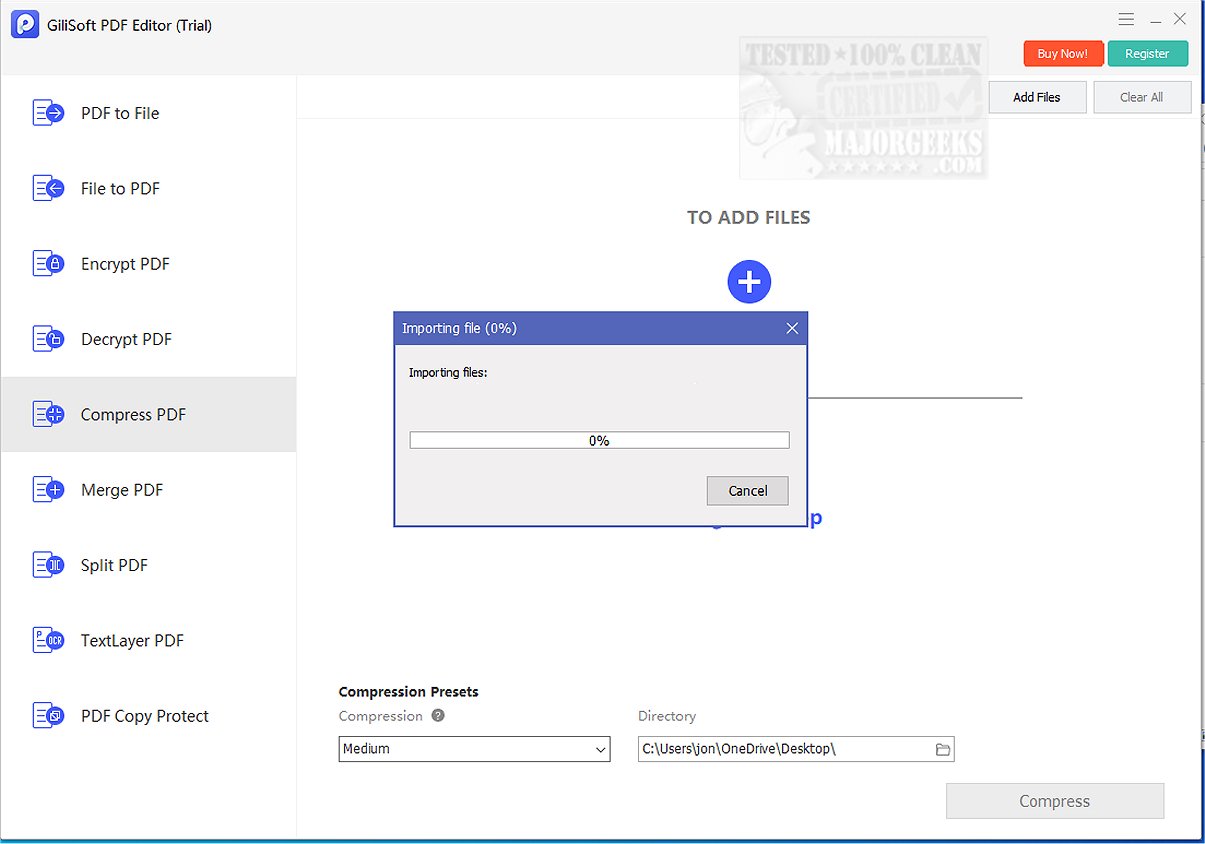Click the 'Importing files:' label
The width and height of the screenshot is (1205, 844).
pyautogui.click(x=448, y=373)
